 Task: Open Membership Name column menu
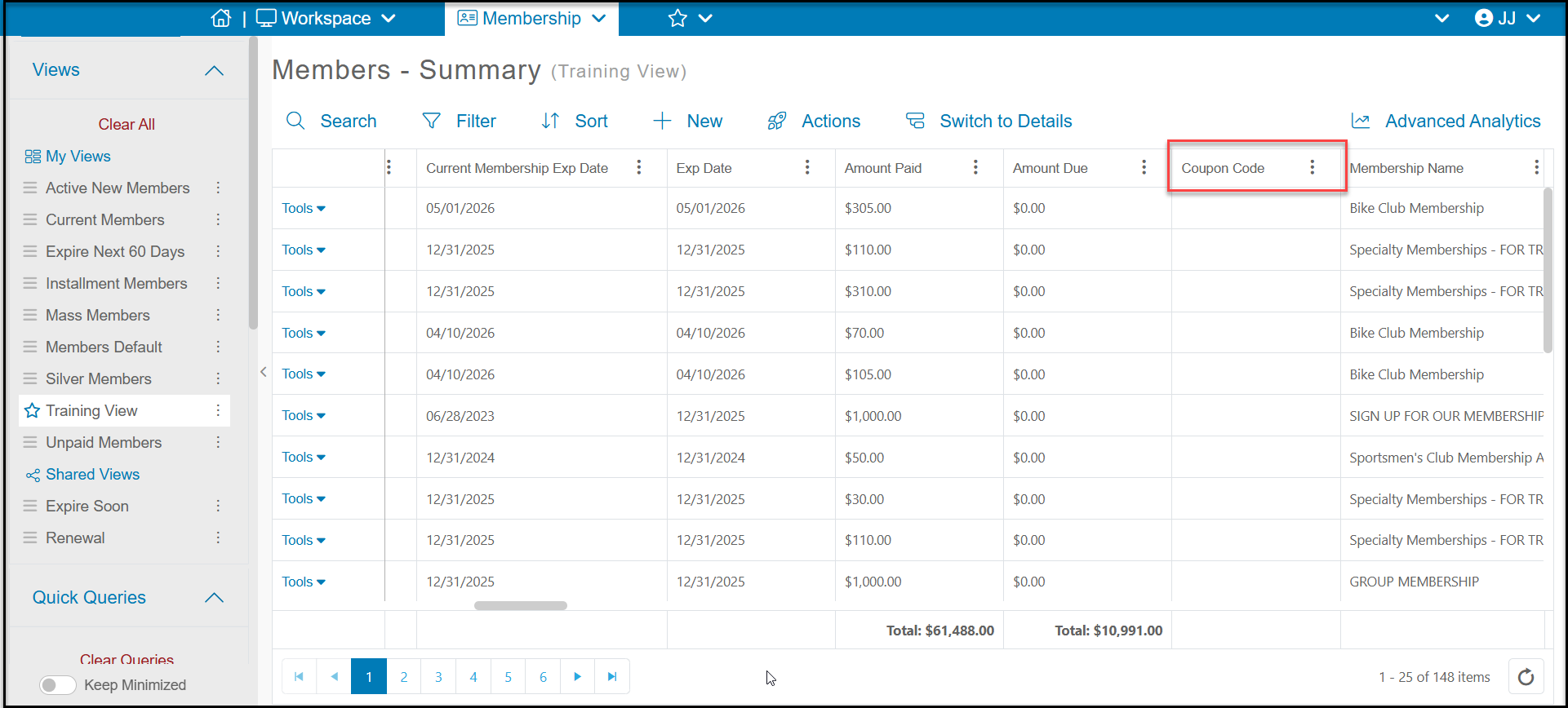(x=1536, y=167)
